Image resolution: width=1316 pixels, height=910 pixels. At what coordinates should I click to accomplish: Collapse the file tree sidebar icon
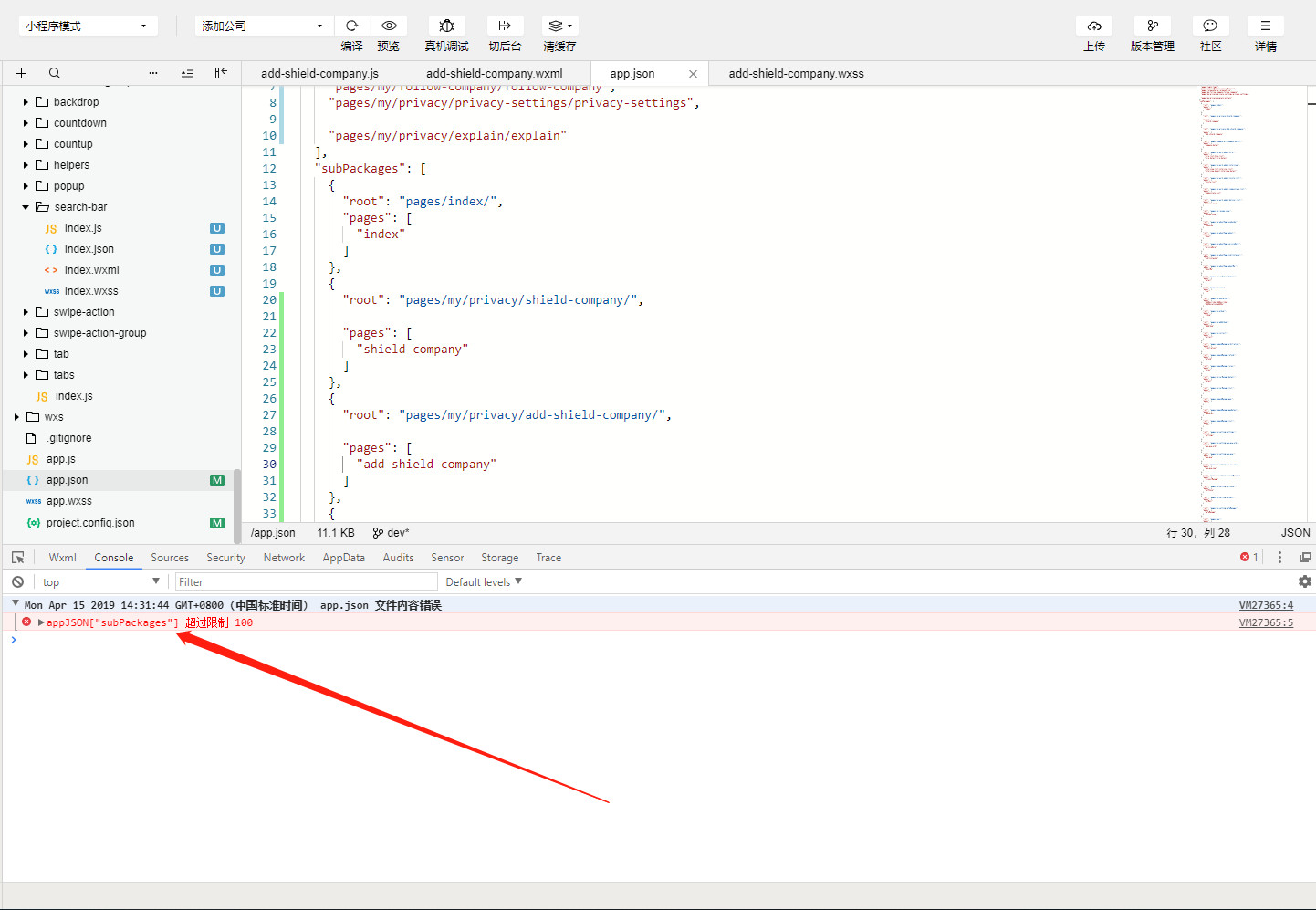(x=221, y=73)
